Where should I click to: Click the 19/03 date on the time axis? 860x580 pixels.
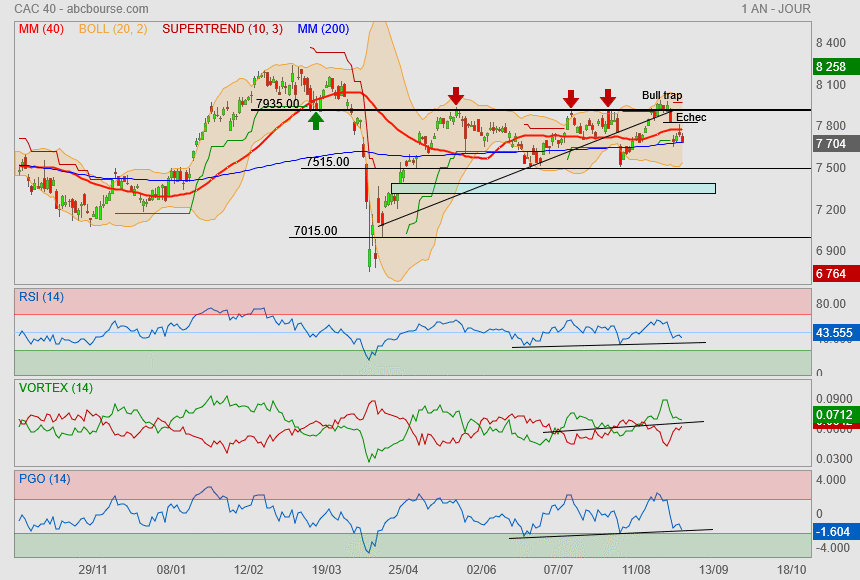pos(326,568)
